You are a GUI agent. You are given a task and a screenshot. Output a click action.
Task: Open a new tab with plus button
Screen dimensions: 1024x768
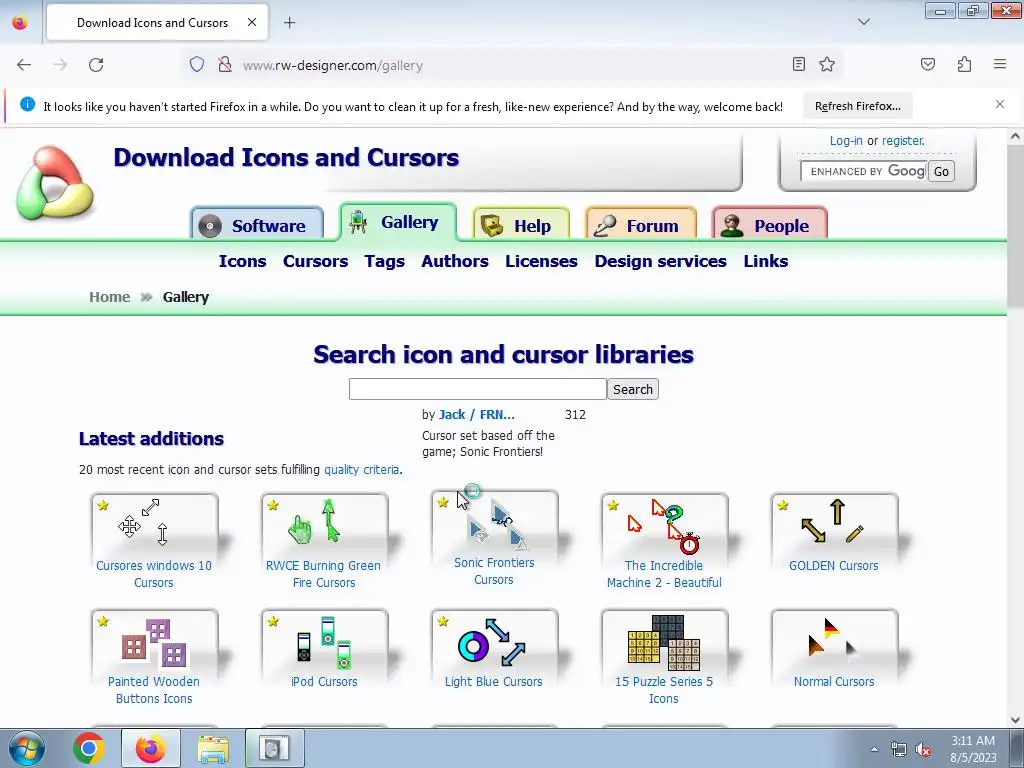point(289,23)
